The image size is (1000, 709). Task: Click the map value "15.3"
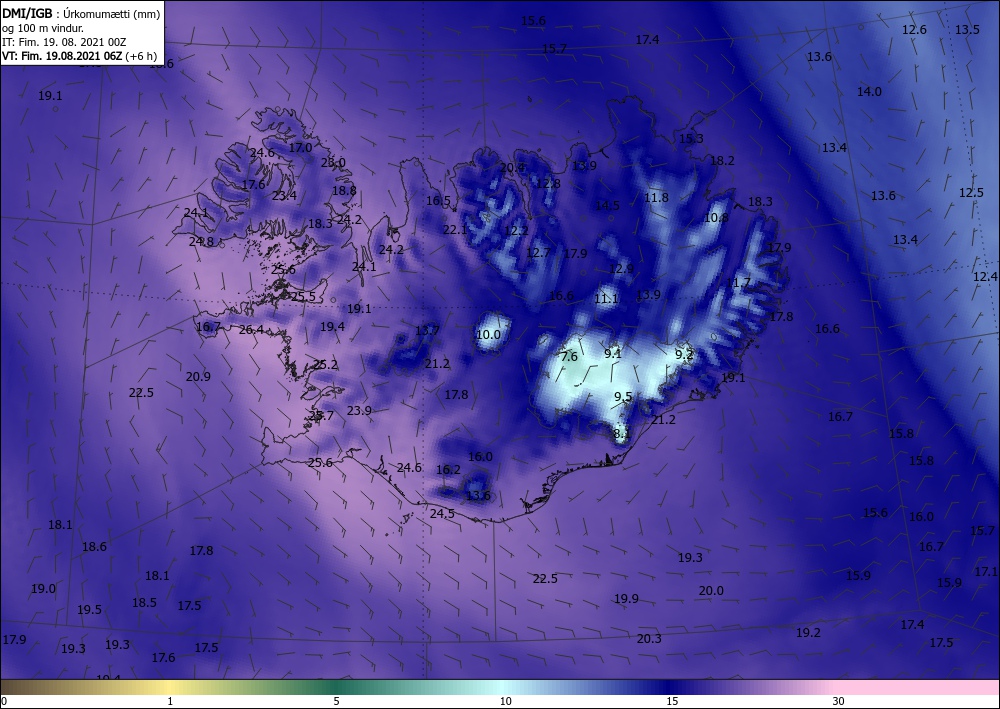point(691,138)
